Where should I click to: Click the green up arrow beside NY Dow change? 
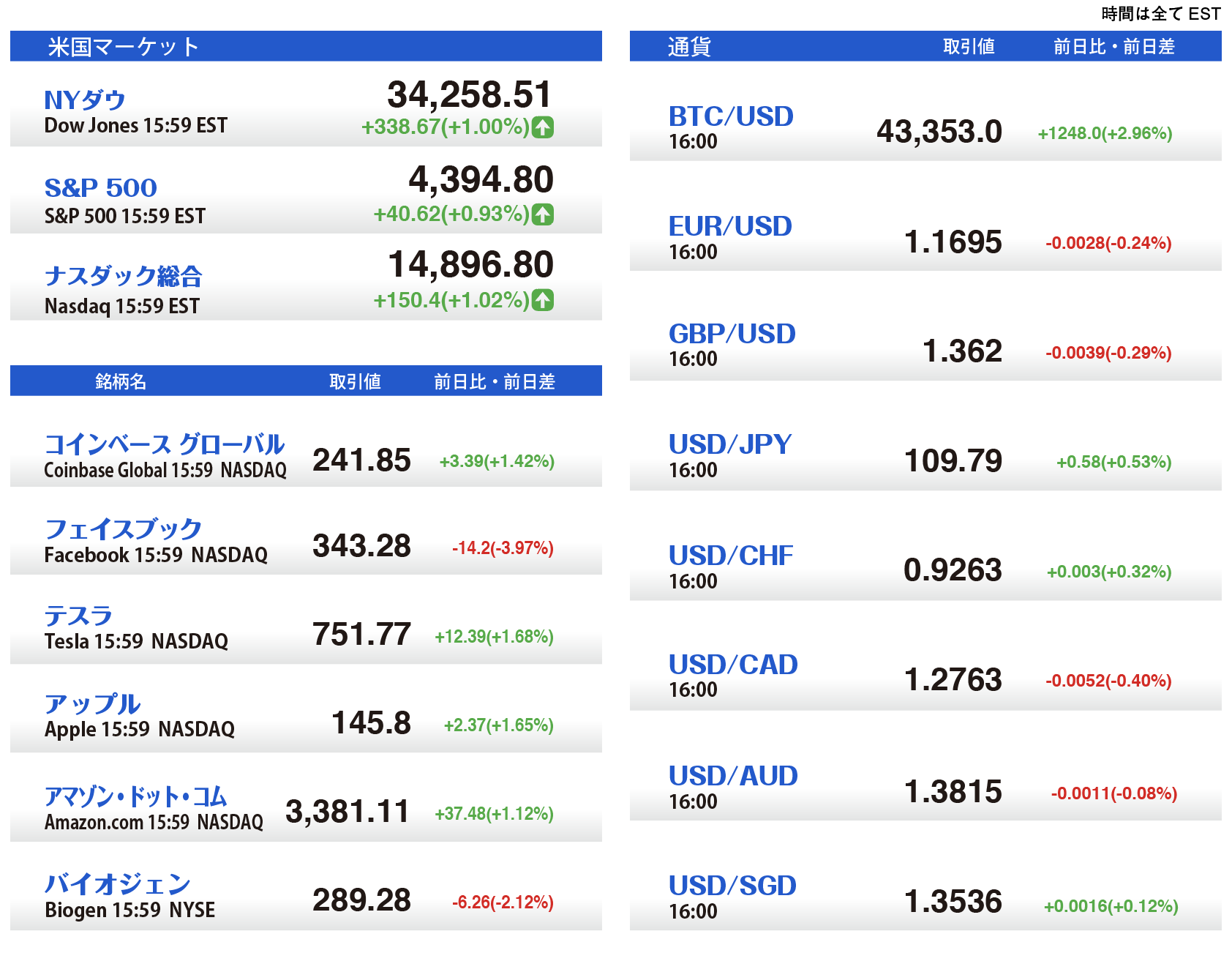click(x=542, y=127)
